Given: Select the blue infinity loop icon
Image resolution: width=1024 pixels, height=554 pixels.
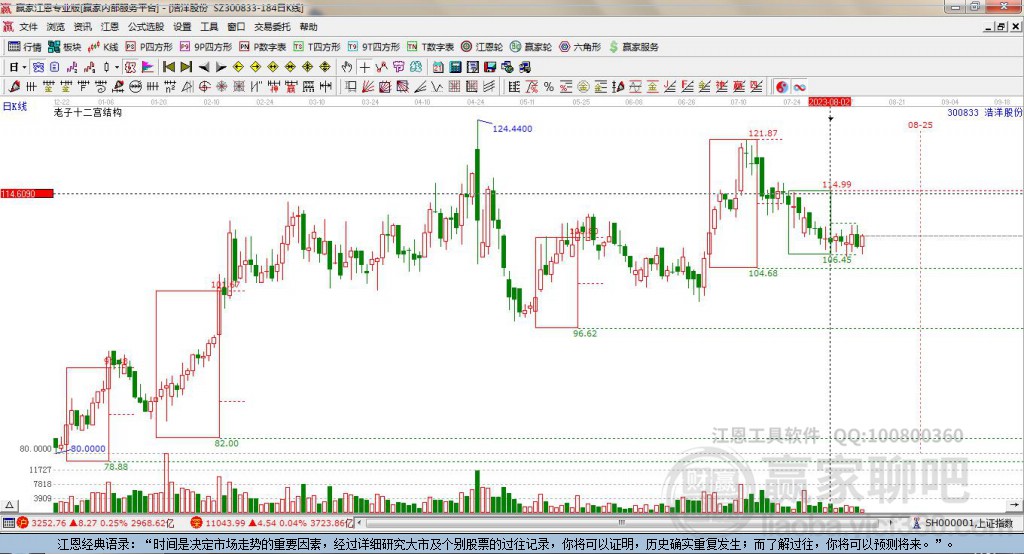Looking at the screenshot, I should pyautogui.click(x=799, y=86).
